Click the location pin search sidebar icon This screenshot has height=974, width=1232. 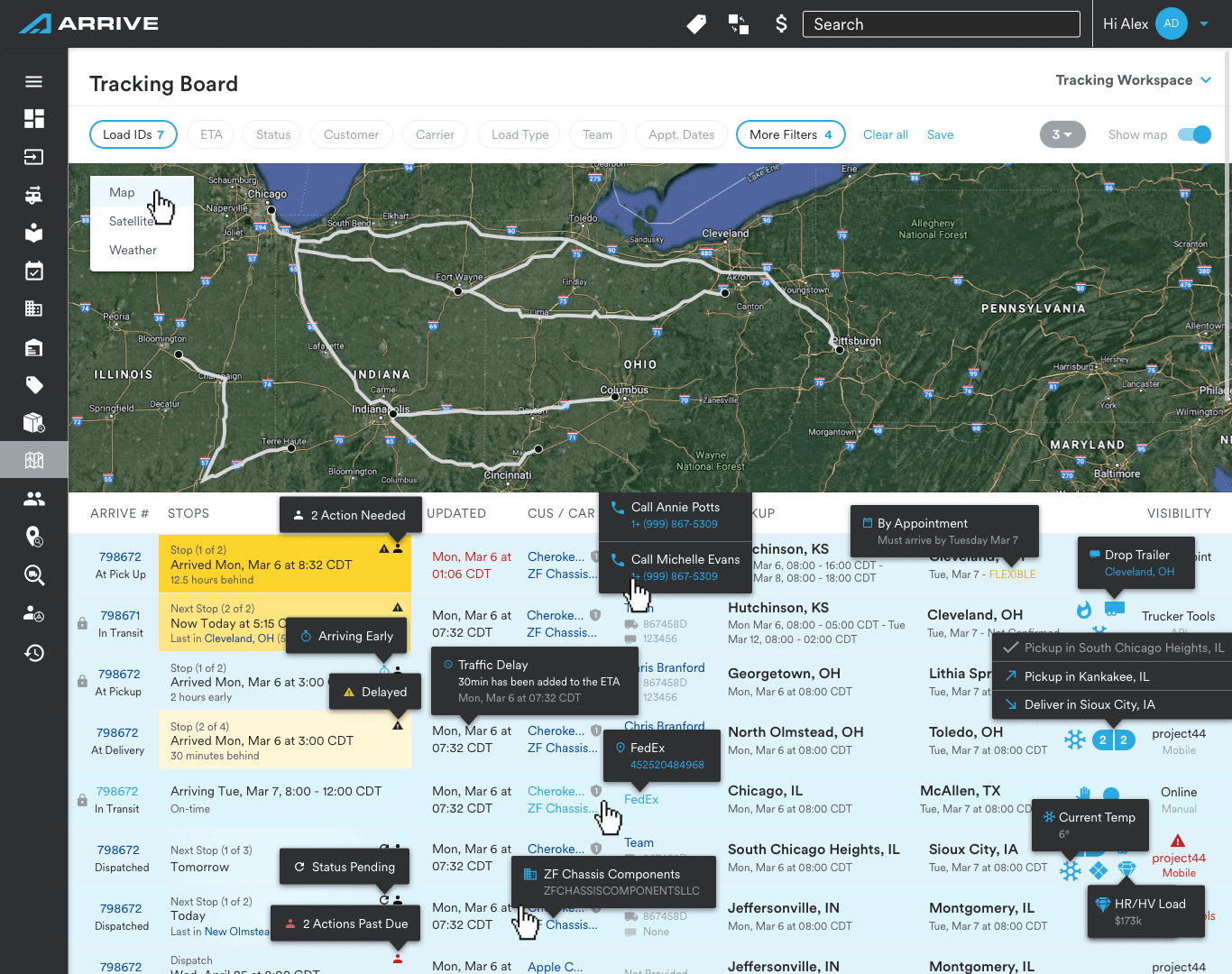[x=34, y=538]
